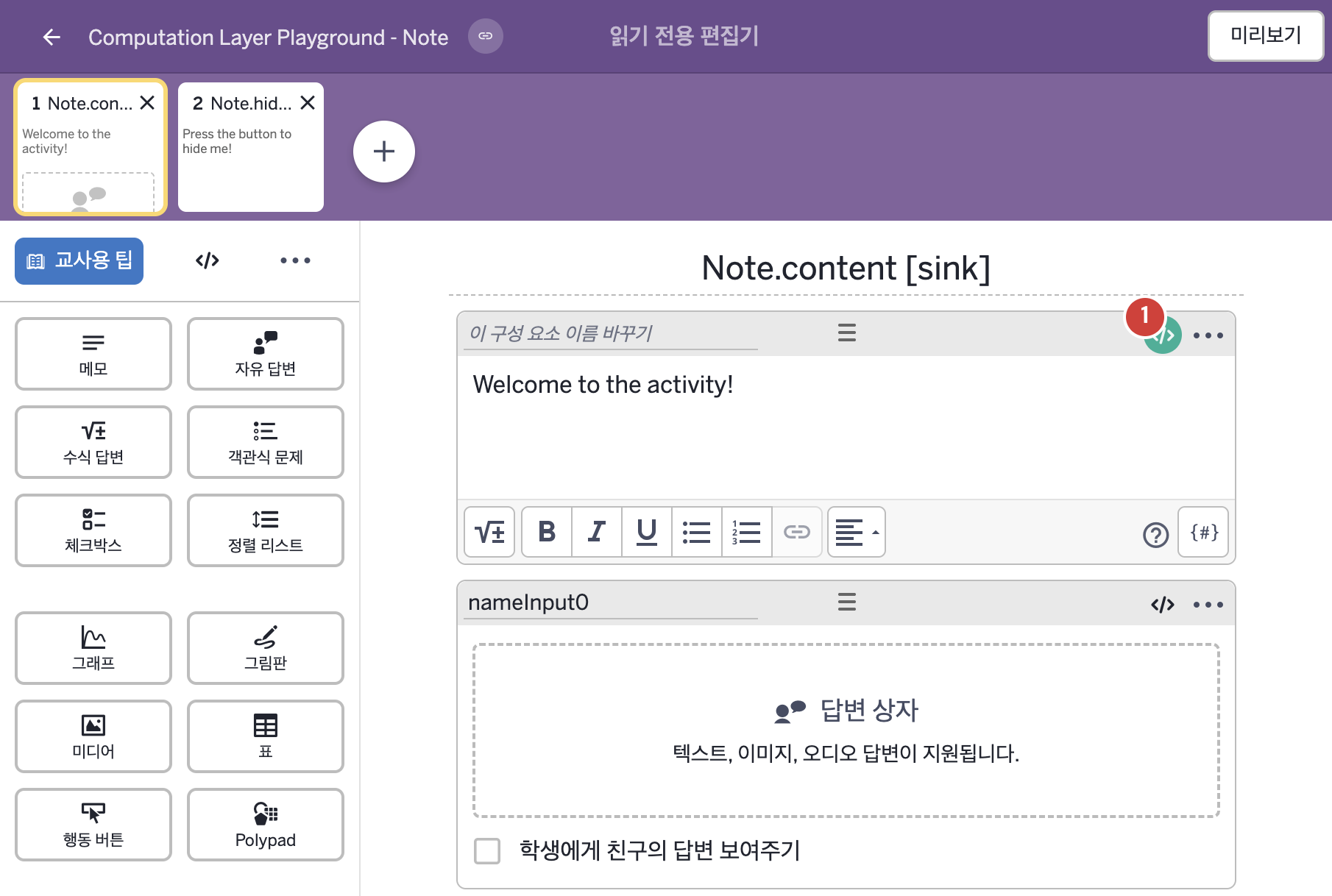Open 교사용 팁 teacher tips
1332x896 pixels.
click(x=79, y=260)
